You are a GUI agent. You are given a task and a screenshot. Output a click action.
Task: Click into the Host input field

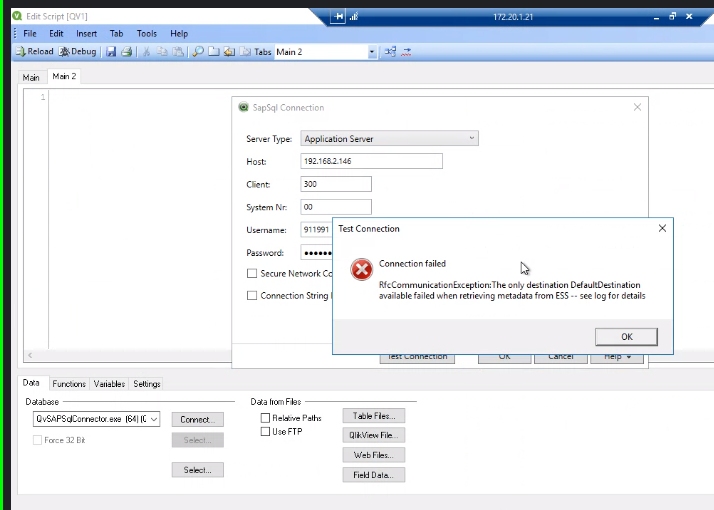tap(371, 161)
